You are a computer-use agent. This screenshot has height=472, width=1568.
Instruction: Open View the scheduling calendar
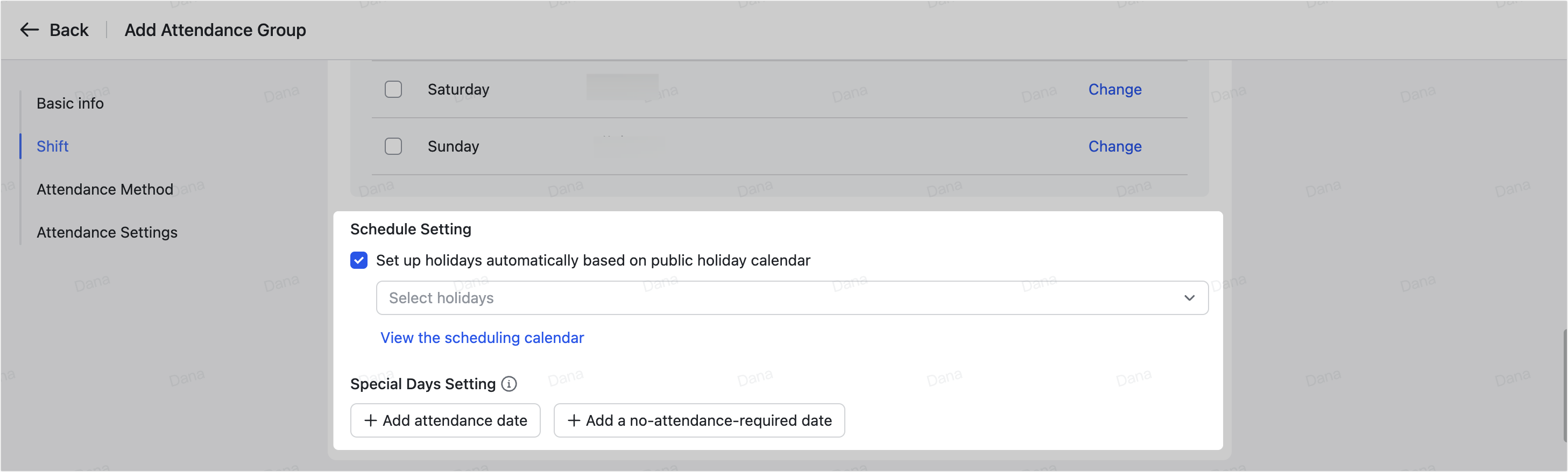[x=482, y=338]
